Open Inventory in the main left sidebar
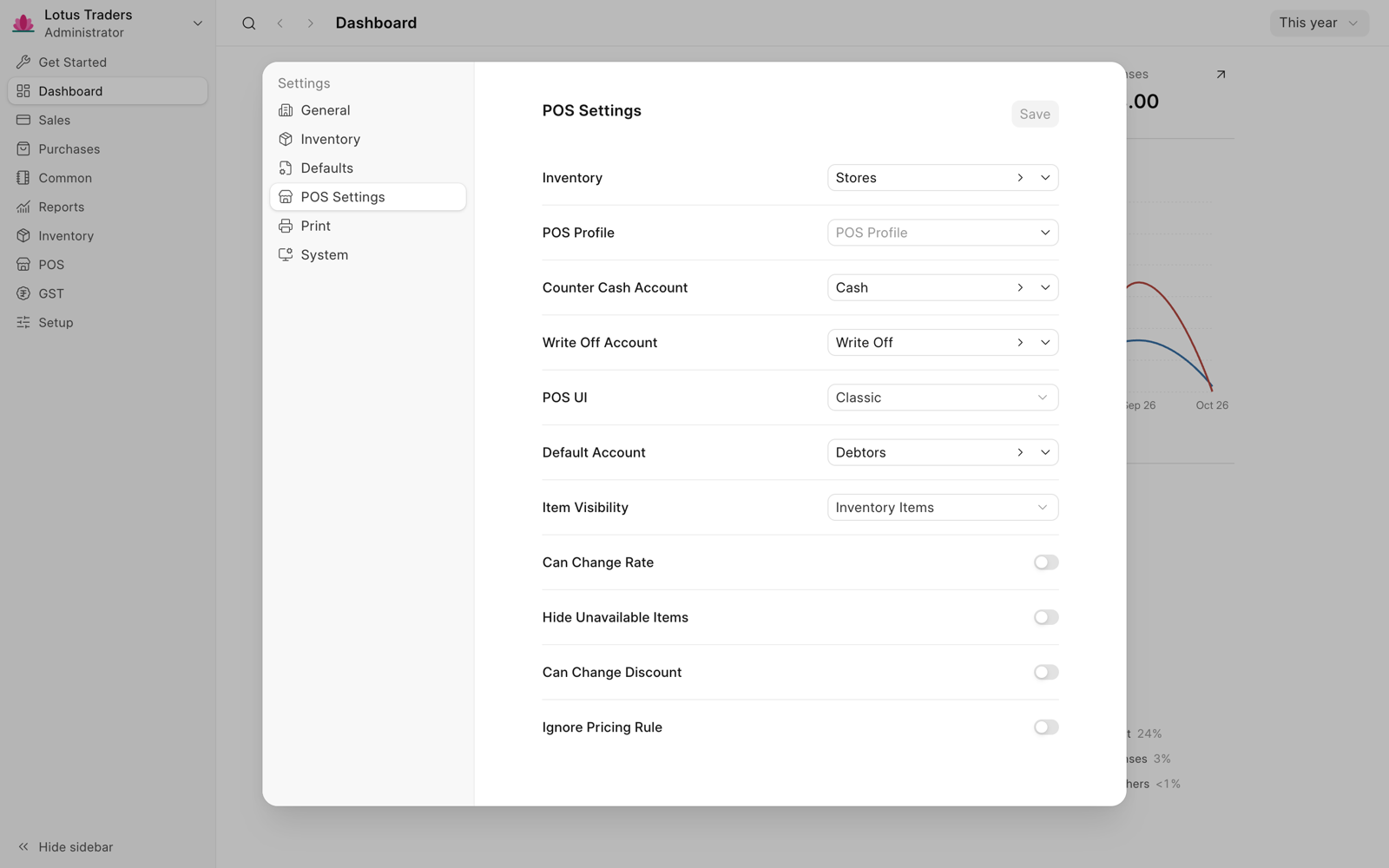The width and height of the screenshot is (1389, 868). pos(108,236)
